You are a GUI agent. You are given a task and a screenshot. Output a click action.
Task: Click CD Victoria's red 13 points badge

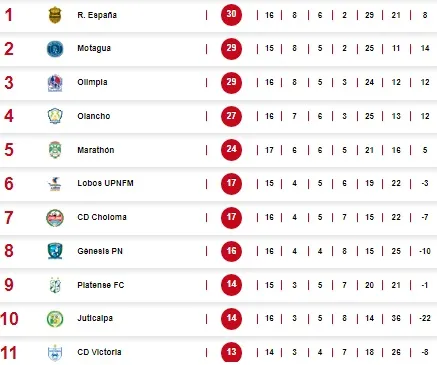point(231,352)
